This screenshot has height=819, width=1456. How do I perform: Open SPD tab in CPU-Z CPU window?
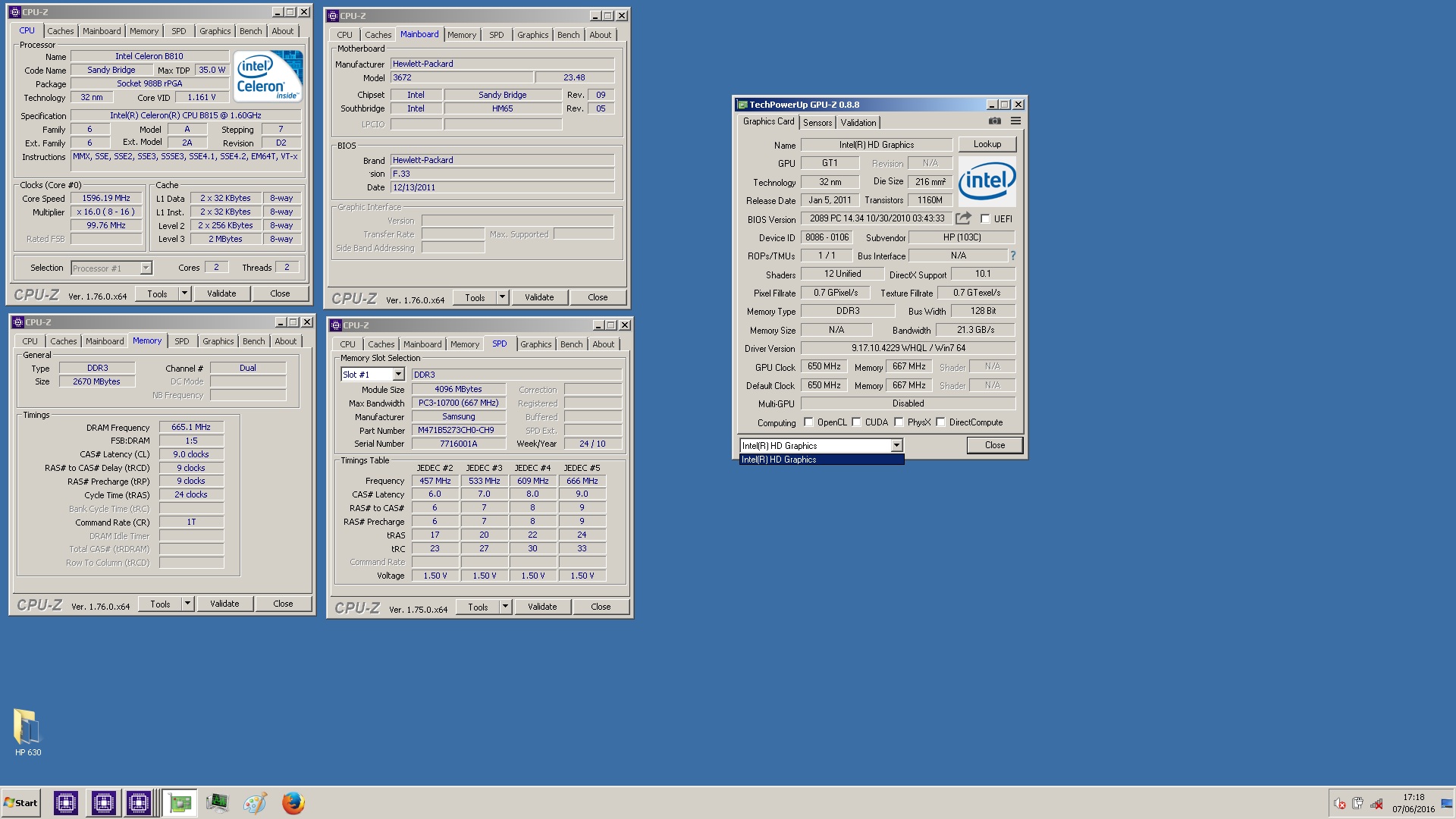tap(178, 31)
